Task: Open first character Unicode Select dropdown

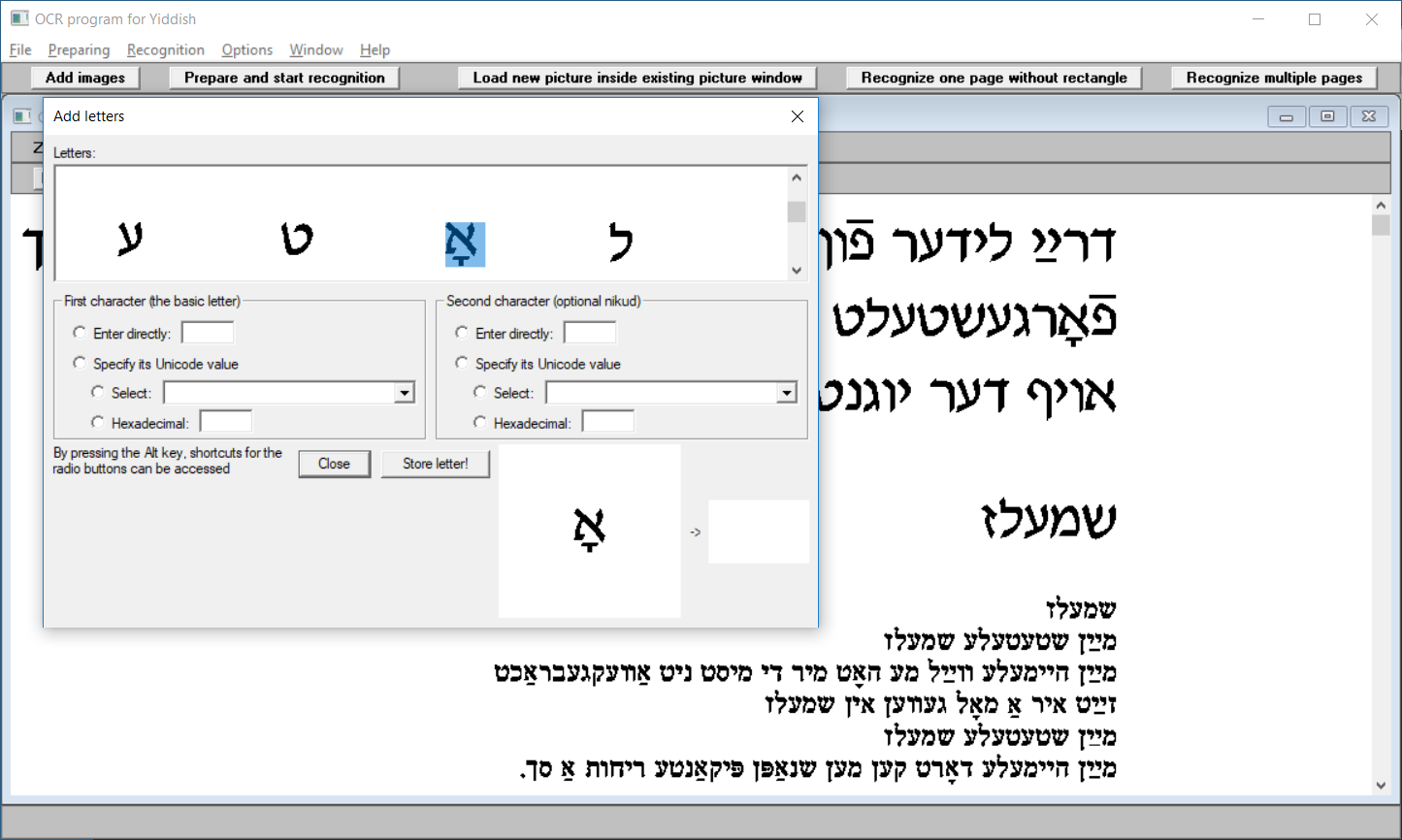Action: [x=405, y=393]
